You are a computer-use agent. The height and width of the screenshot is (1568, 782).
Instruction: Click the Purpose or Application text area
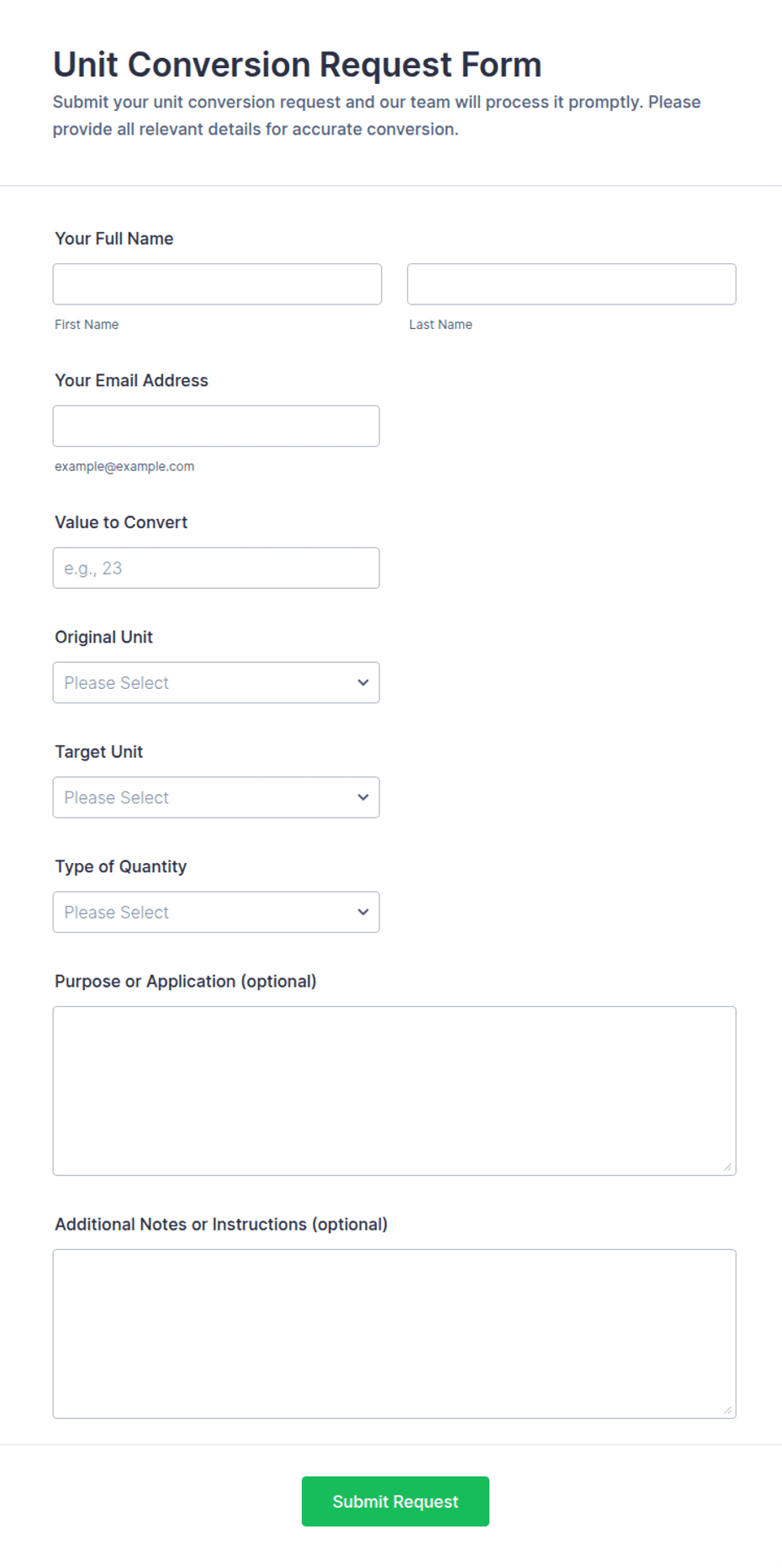(x=394, y=1091)
